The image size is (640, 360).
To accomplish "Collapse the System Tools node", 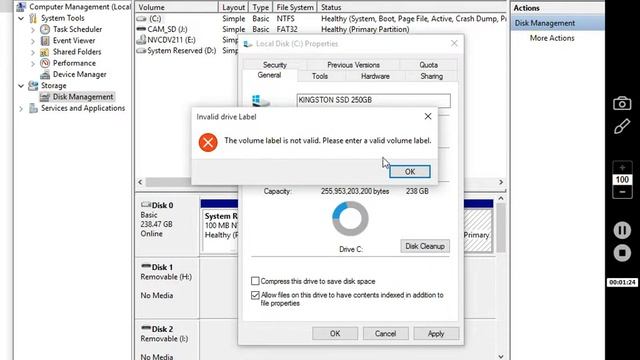I will click(x=21, y=18).
